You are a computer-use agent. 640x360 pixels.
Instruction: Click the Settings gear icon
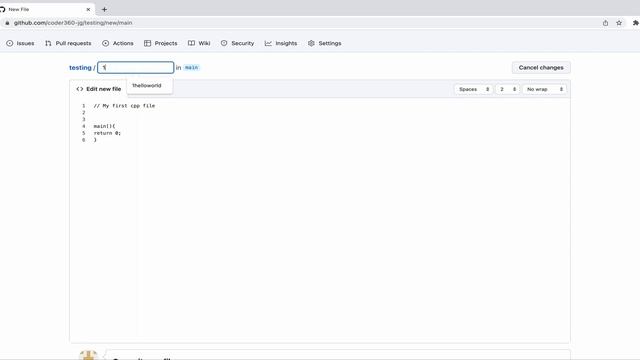(x=311, y=43)
